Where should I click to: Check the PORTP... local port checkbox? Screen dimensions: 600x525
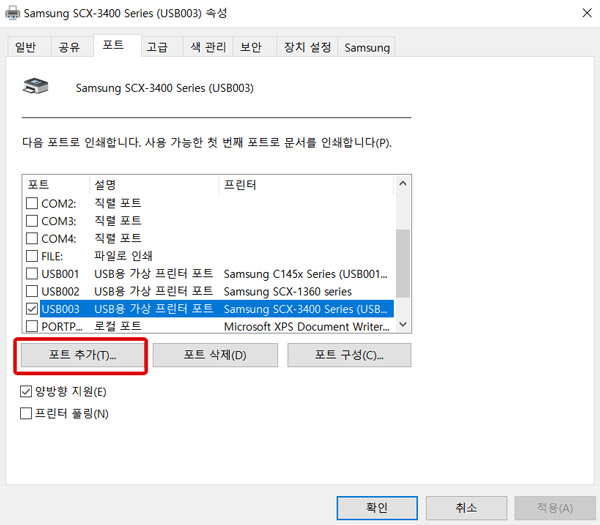[x=32, y=326]
